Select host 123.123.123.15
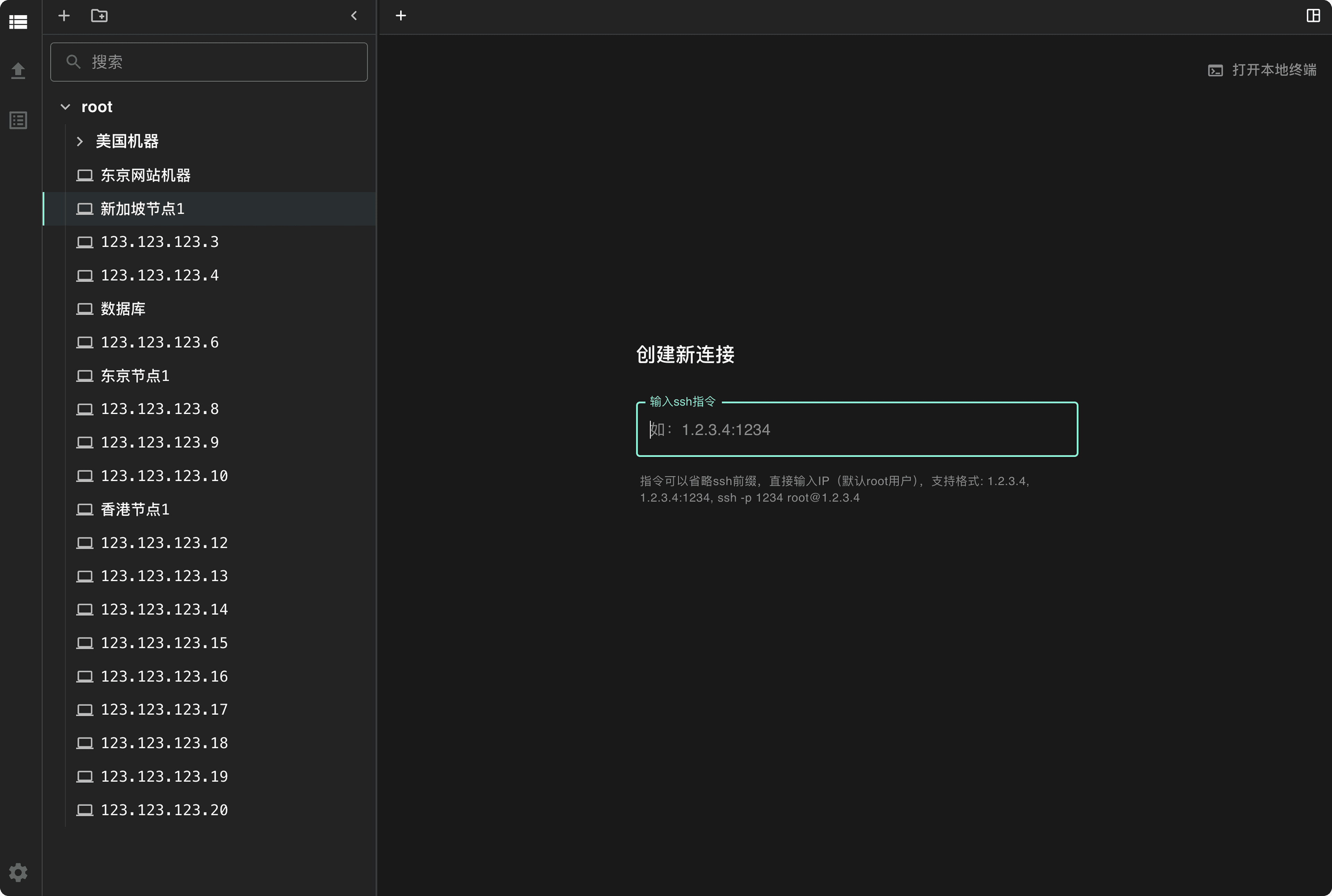Image resolution: width=1332 pixels, height=896 pixels. pyautogui.click(x=209, y=644)
